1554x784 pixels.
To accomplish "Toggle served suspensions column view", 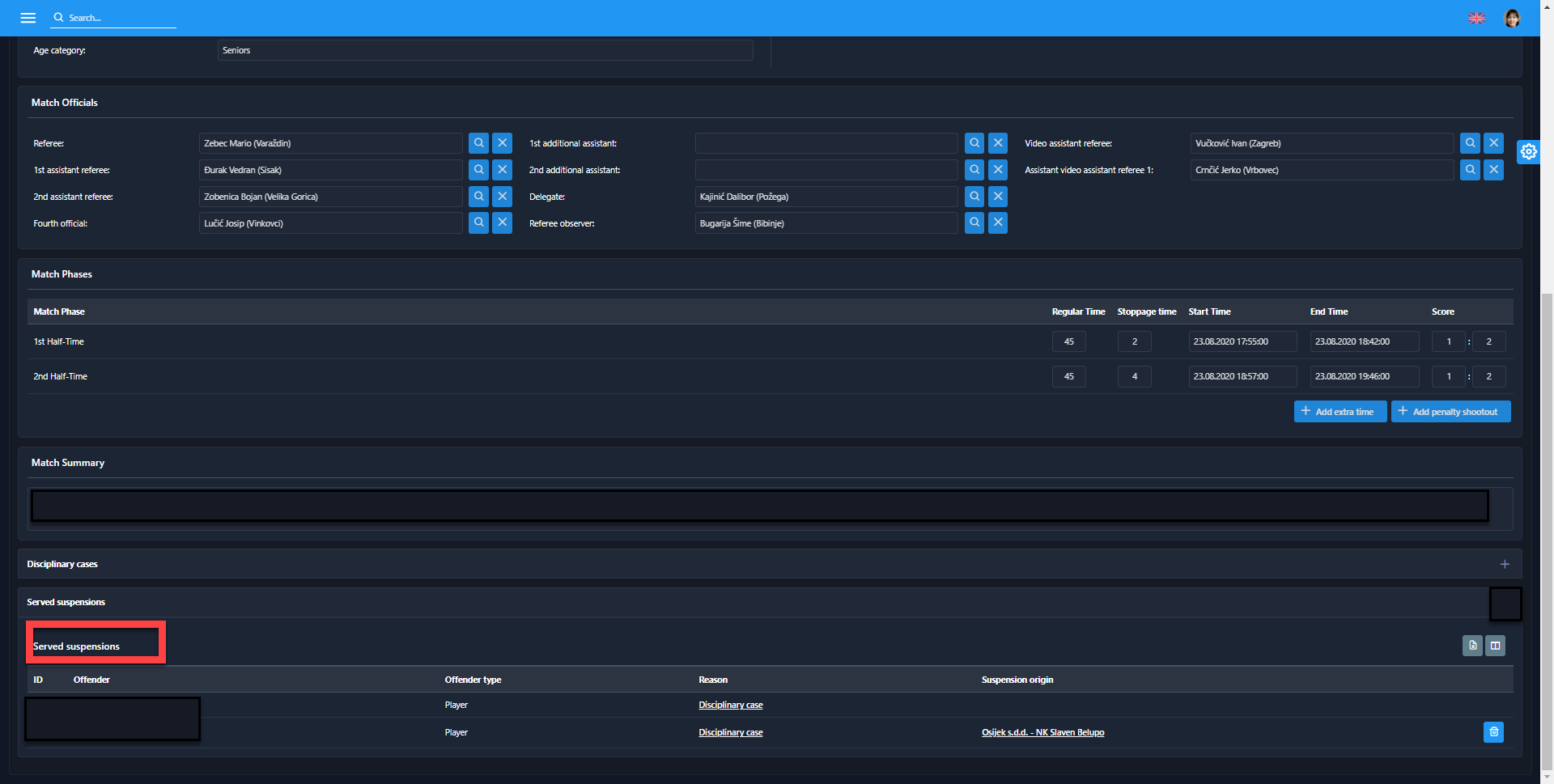I will 1495,646.
